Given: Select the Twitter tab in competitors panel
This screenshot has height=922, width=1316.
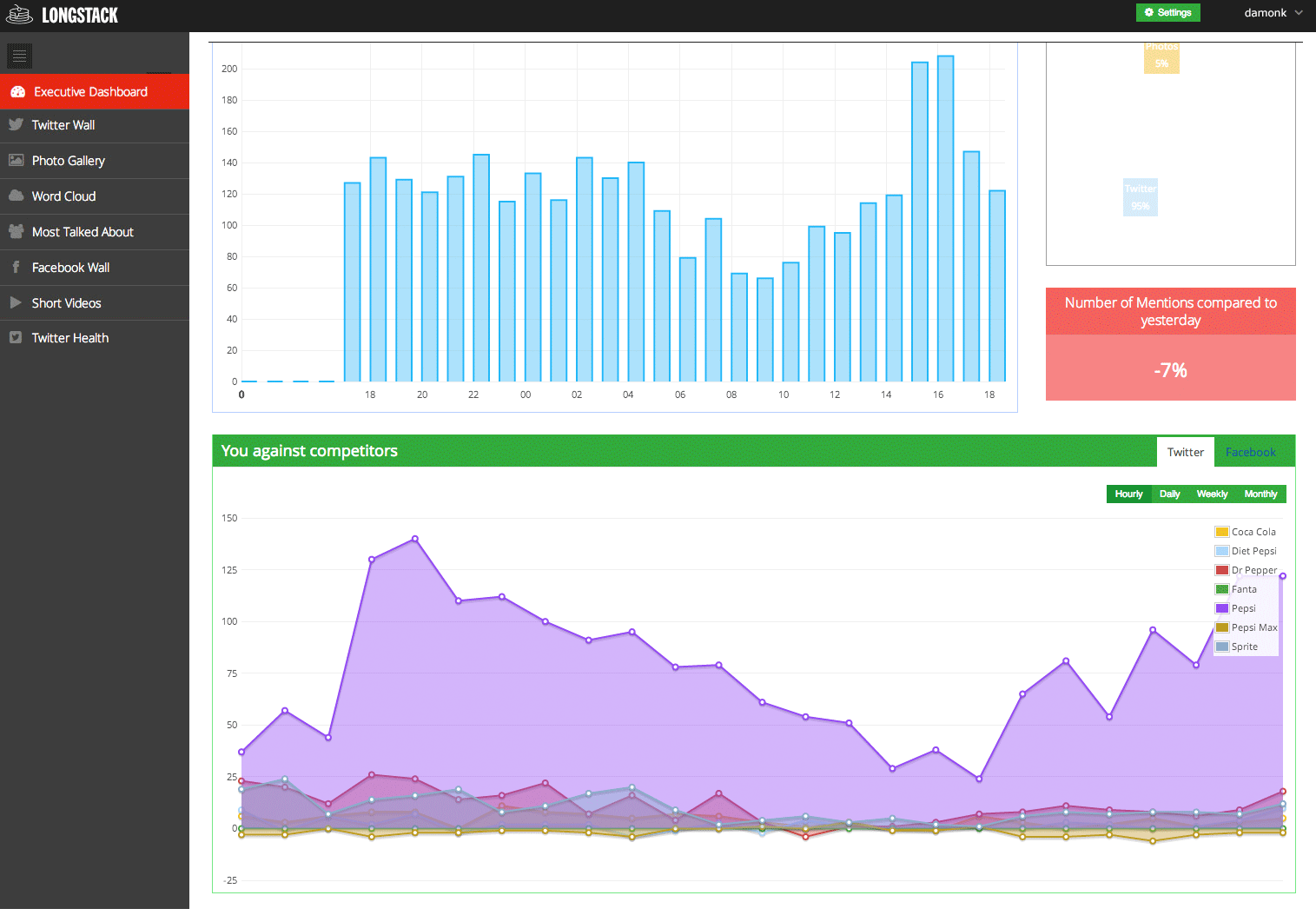Looking at the screenshot, I should pyautogui.click(x=1185, y=452).
